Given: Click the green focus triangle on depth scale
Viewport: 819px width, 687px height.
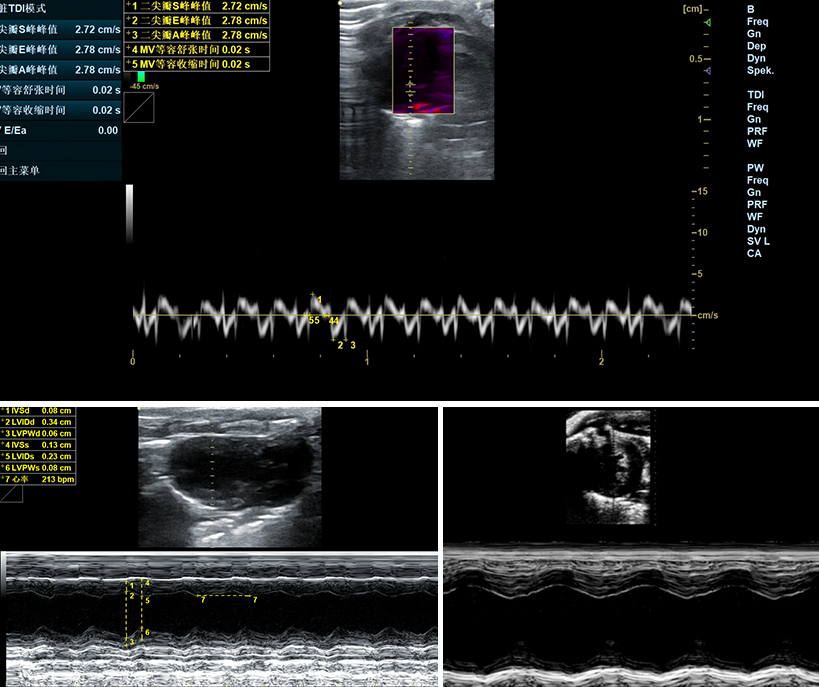Looking at the screenshot, I should [708, 22].
